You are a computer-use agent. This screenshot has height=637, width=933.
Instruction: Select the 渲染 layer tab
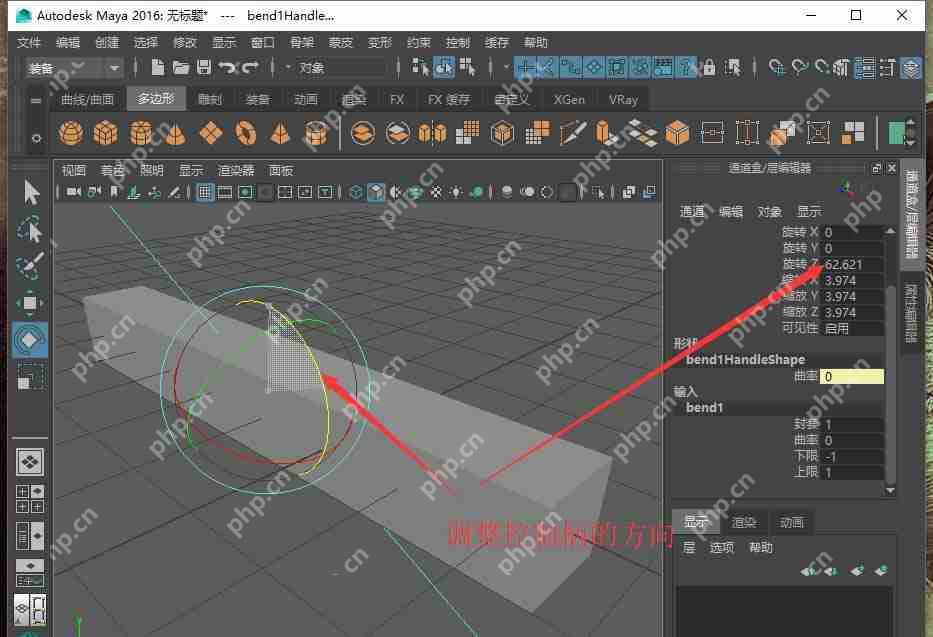coord(743,522)
